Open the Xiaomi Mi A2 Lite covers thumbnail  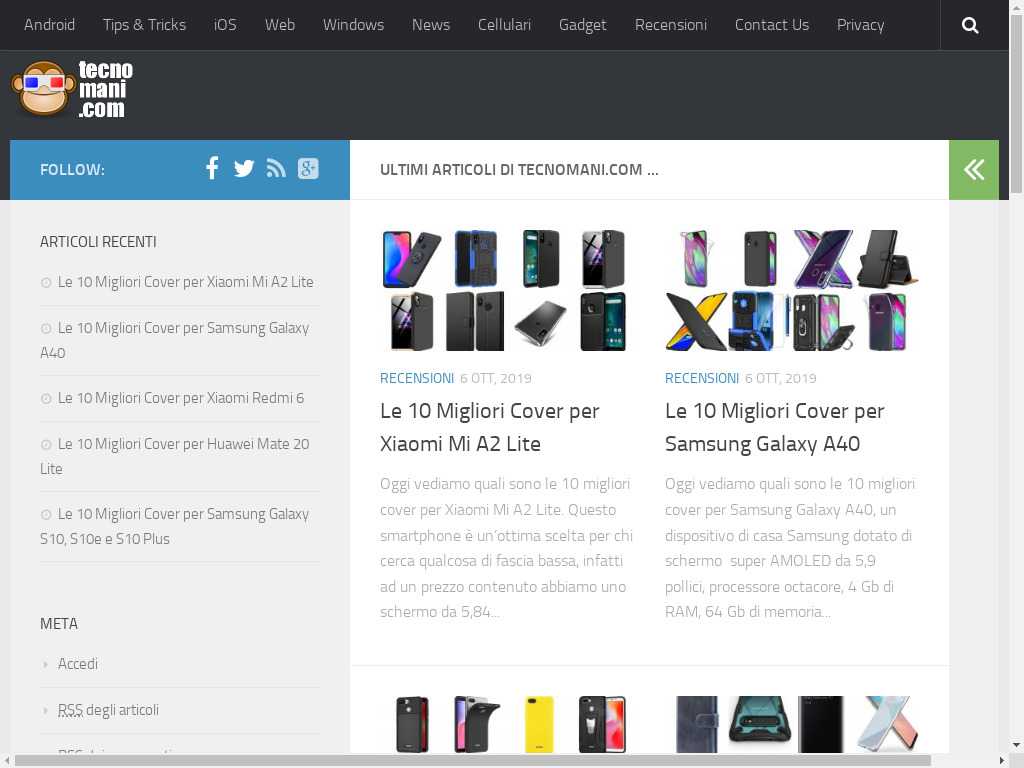point(505,291)
